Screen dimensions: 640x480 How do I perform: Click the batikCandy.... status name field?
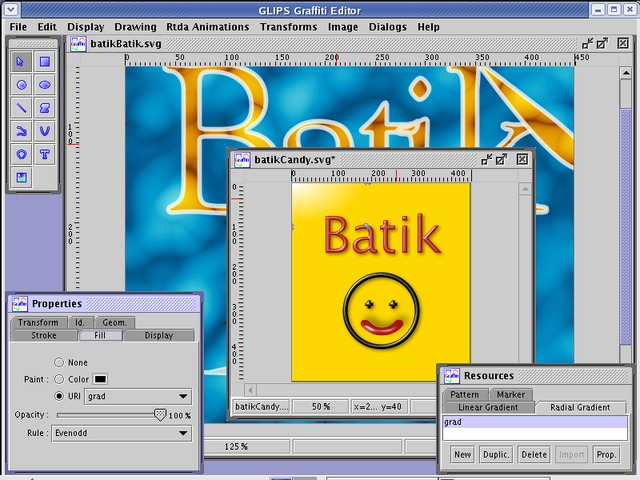pyautogui.click(x=261, y=407)
